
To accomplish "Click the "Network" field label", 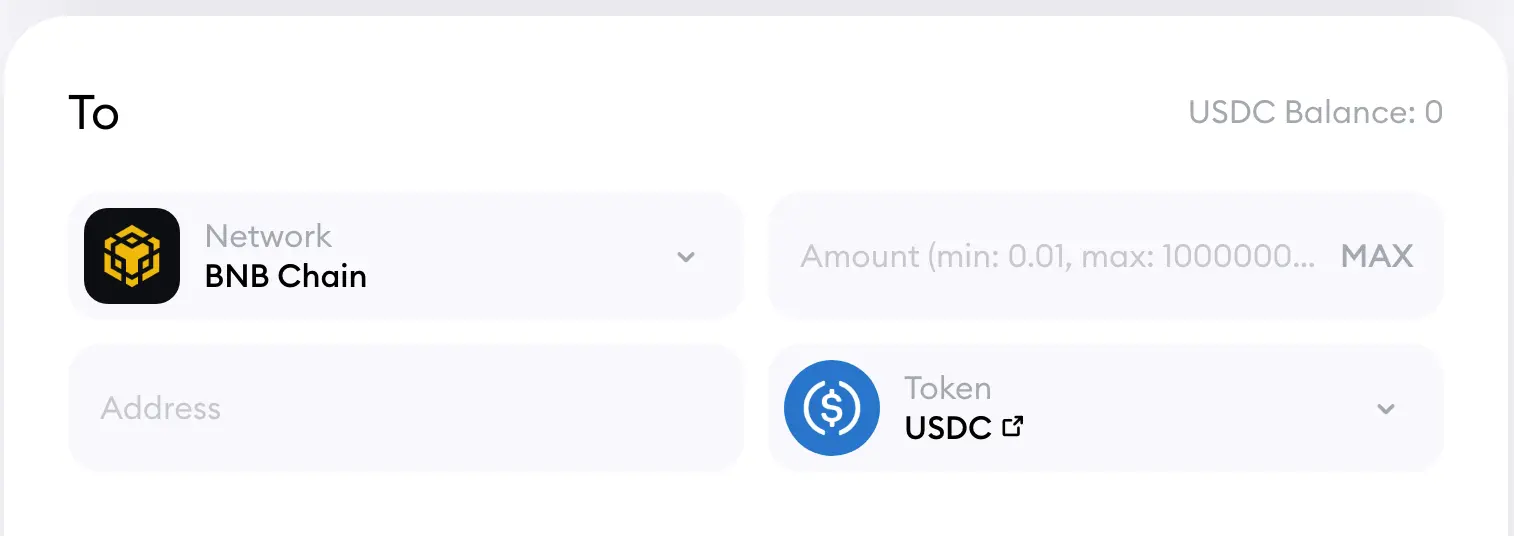I will (x=268, y=236).
